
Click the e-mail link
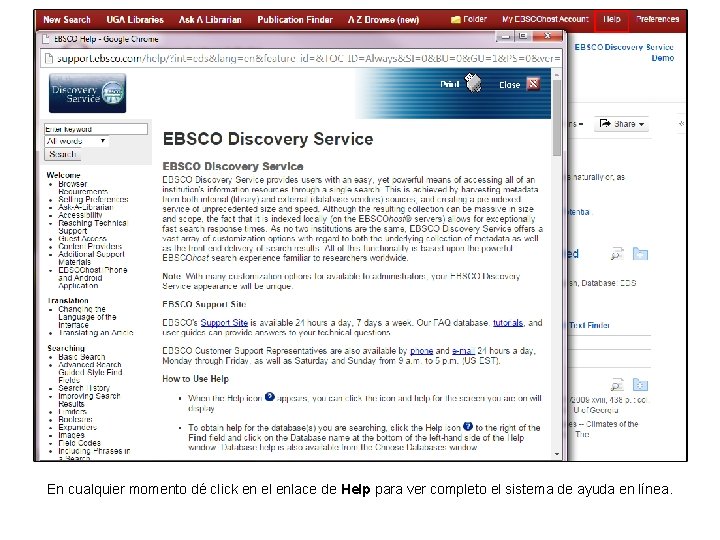[463, 351]
